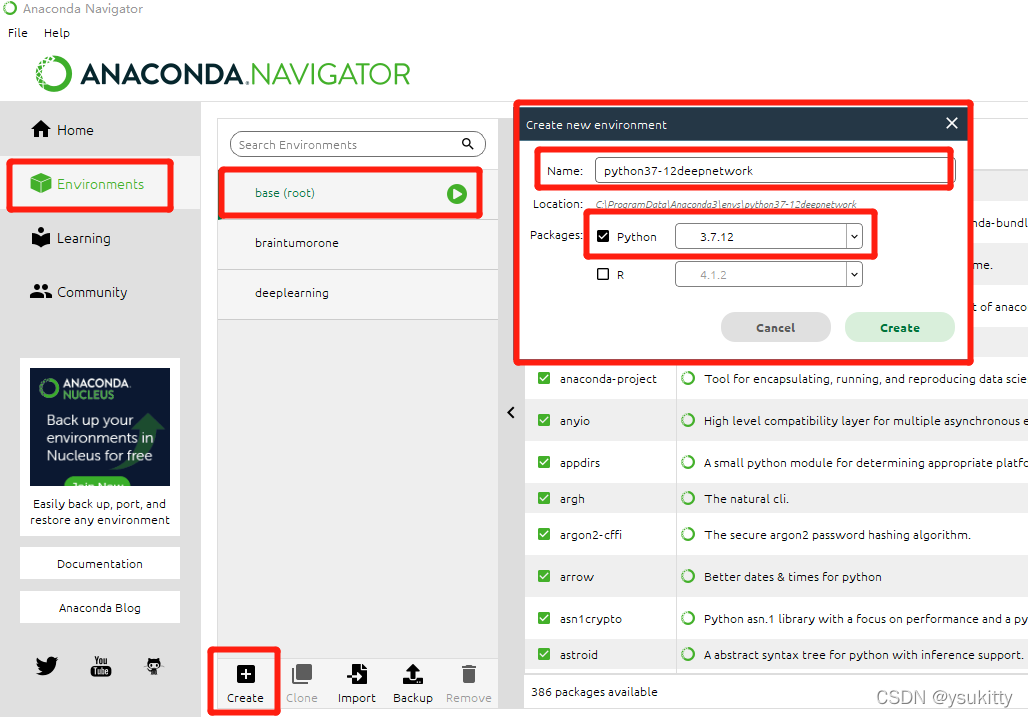Select the braintumorone environment
Image resolution: width=1028 pixels, height=717 pixels.
[358, 243]
